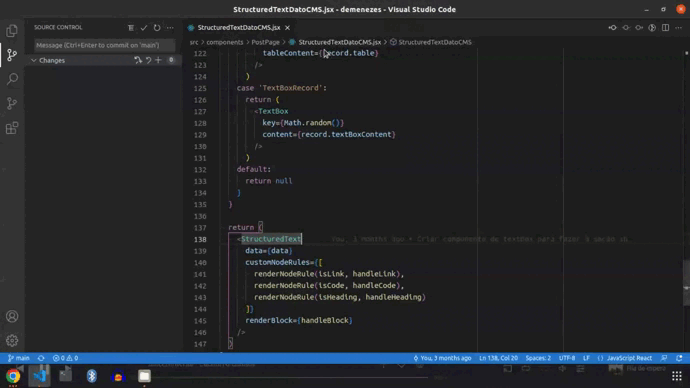The image size is (690, 388).
Task: Click the Visual Studio Code dock icon
Action: coord(39,376)
